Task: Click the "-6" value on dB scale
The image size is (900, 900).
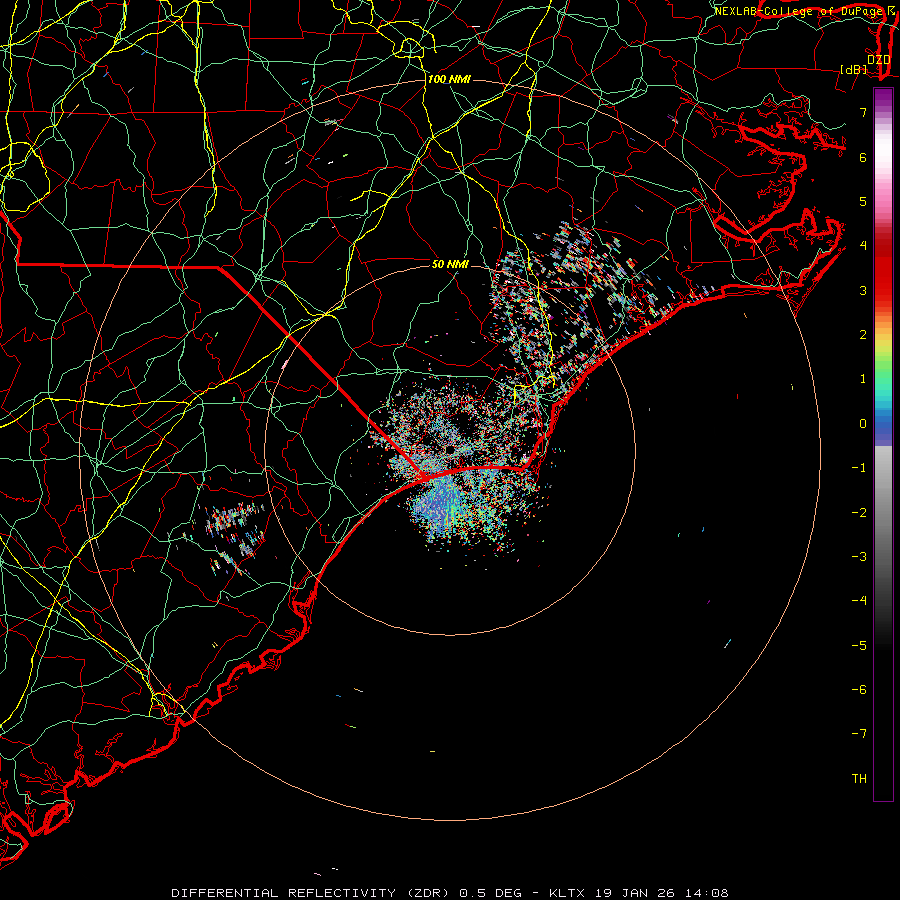Action: pyautogui.click(x=859, y=690)
